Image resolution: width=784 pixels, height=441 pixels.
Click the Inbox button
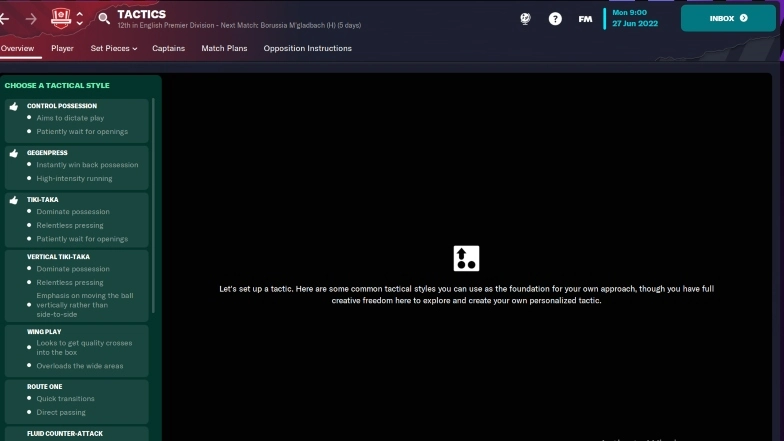pos(728,18)
